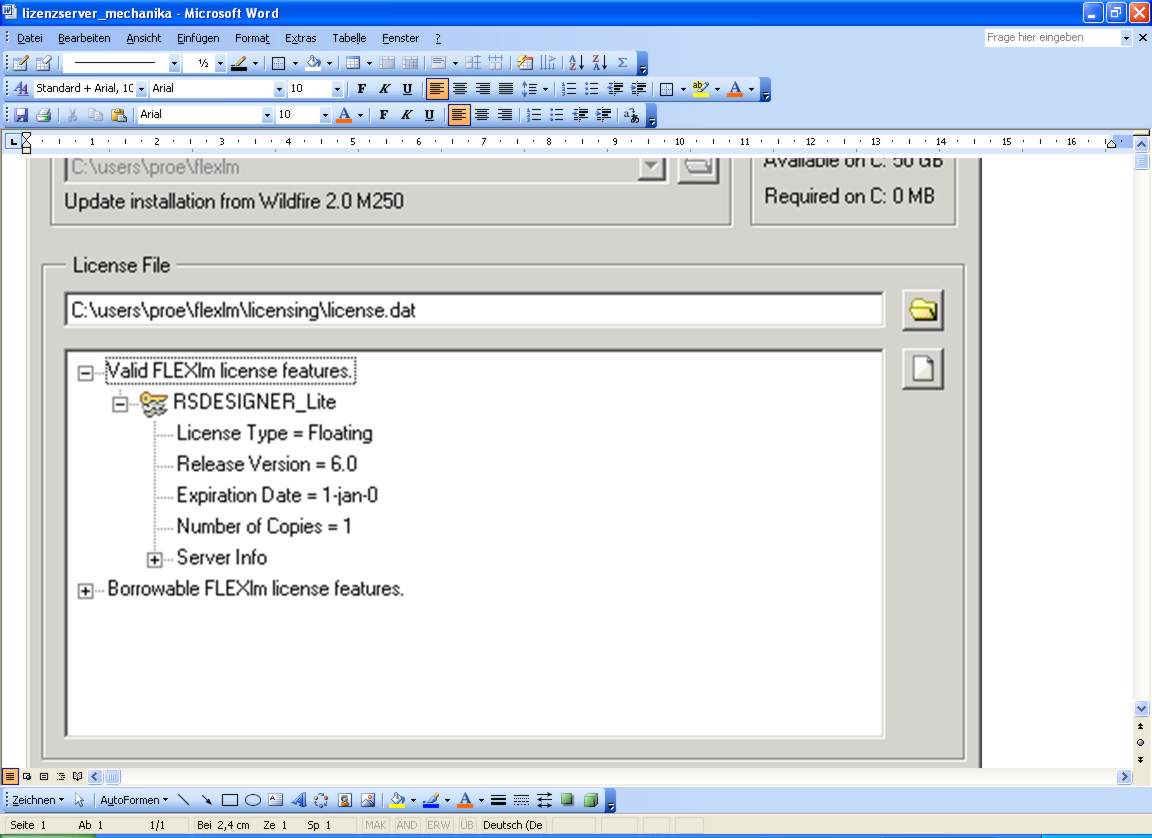Insert a diagram or organization chart
Viewport: 1152px width, 838px height.
321,800
